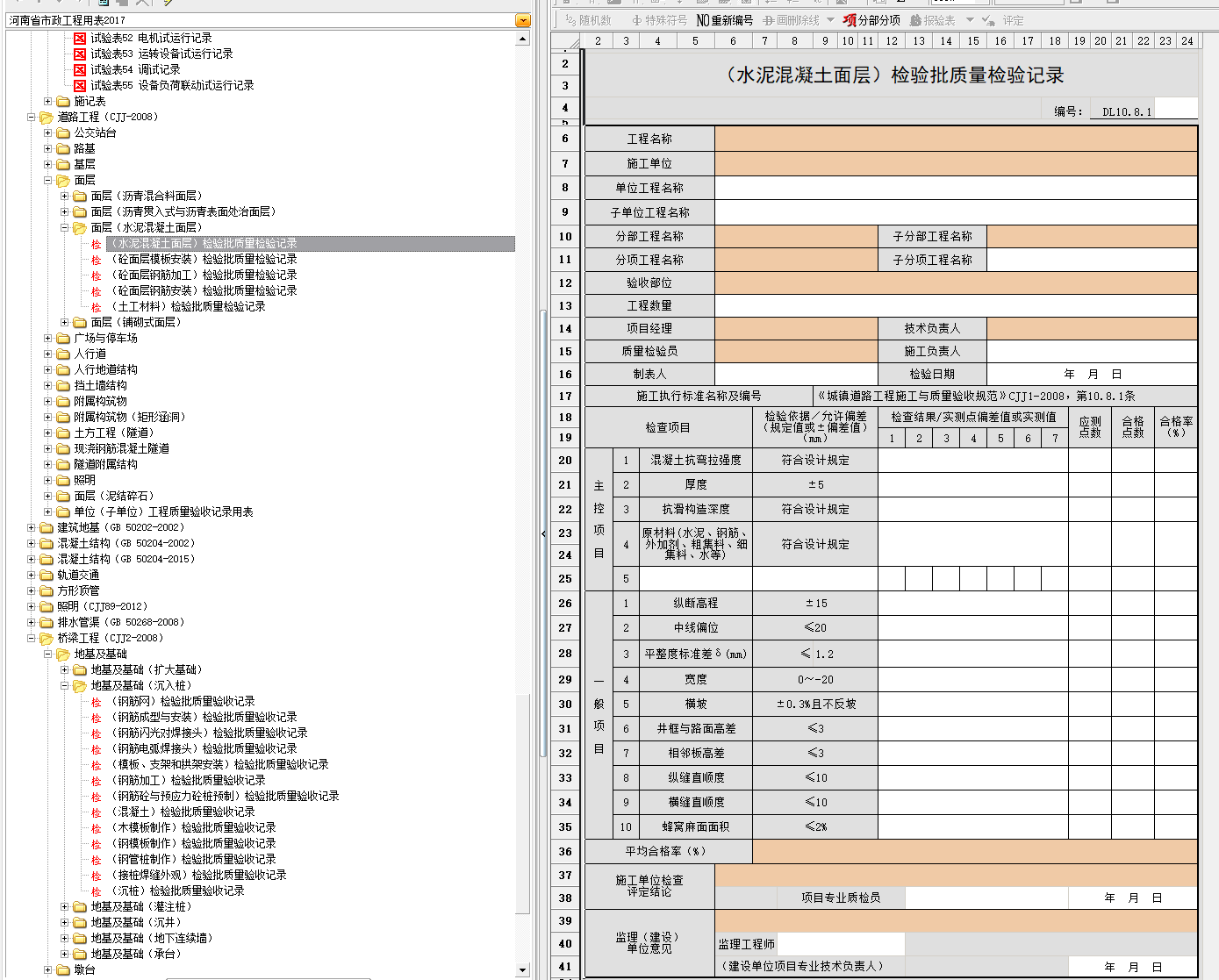
Task: Click the 检 icon of 模板、支架和拱架安装 record
Action: pyautogui.click(x=97, y=765)
